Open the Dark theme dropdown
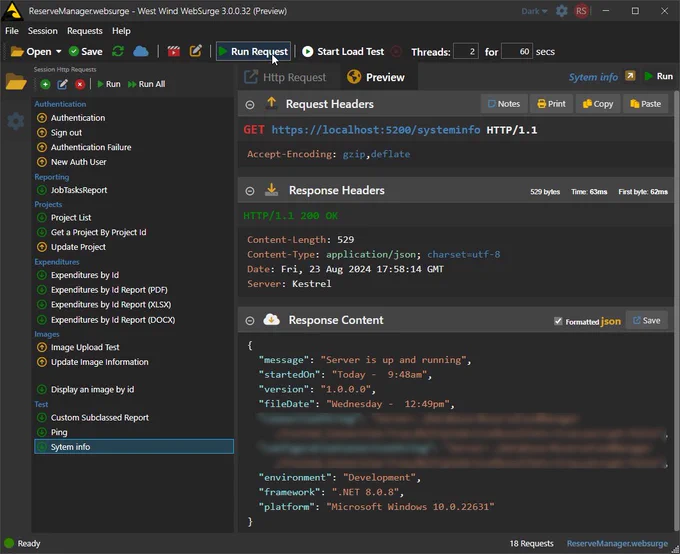 click(x=534, y=11)
